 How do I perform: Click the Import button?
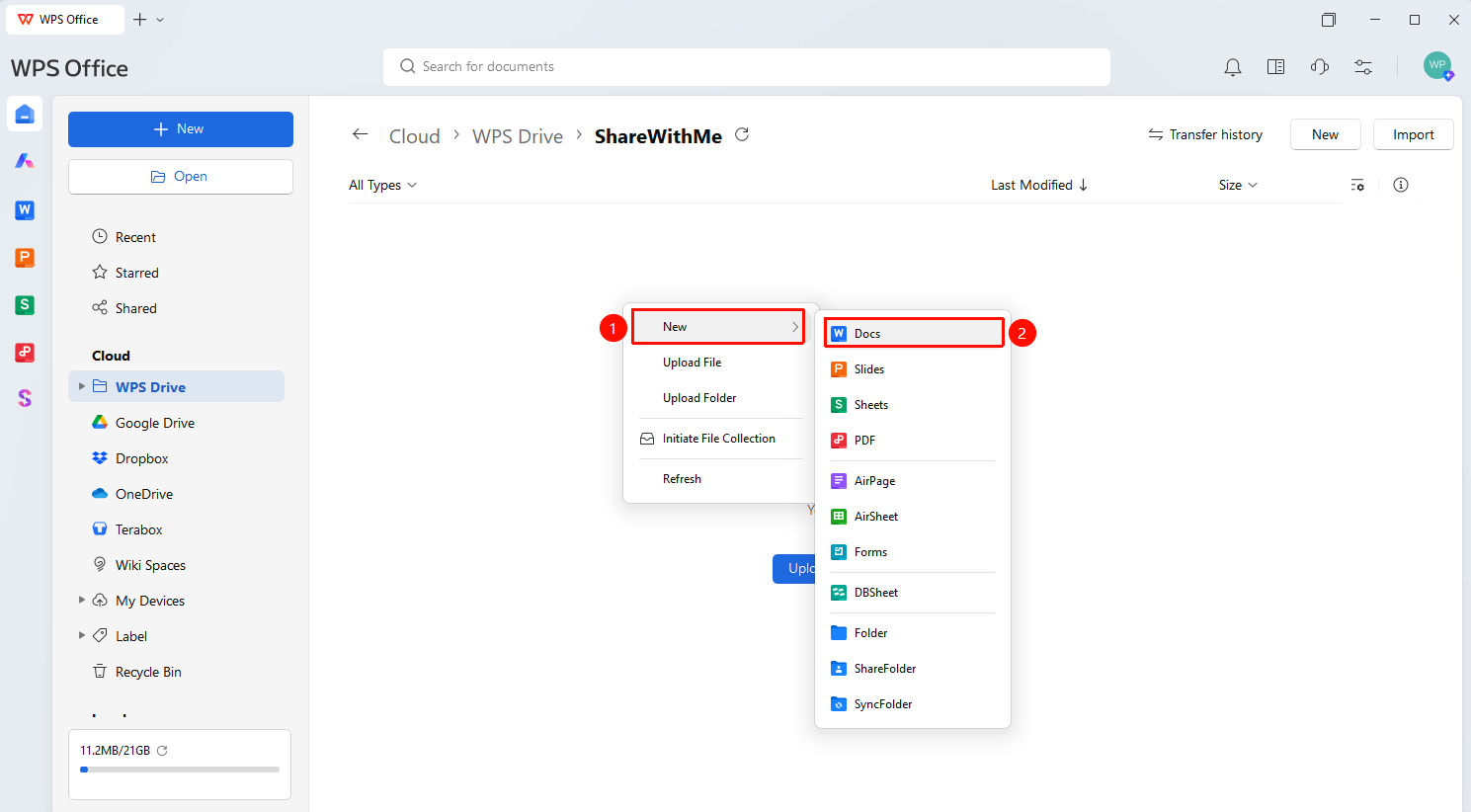click(1413, 134)
